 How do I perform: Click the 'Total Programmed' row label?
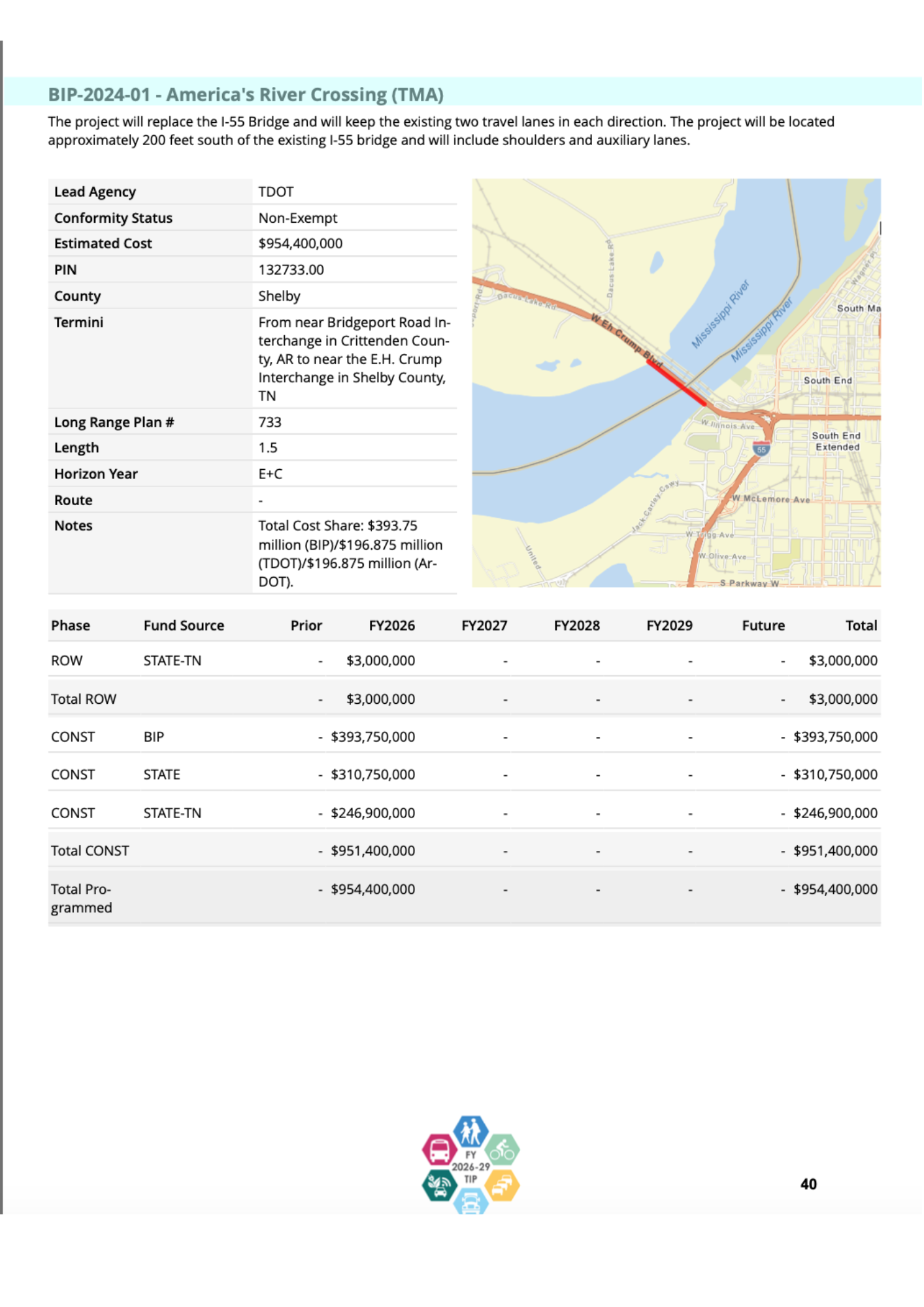82,899
